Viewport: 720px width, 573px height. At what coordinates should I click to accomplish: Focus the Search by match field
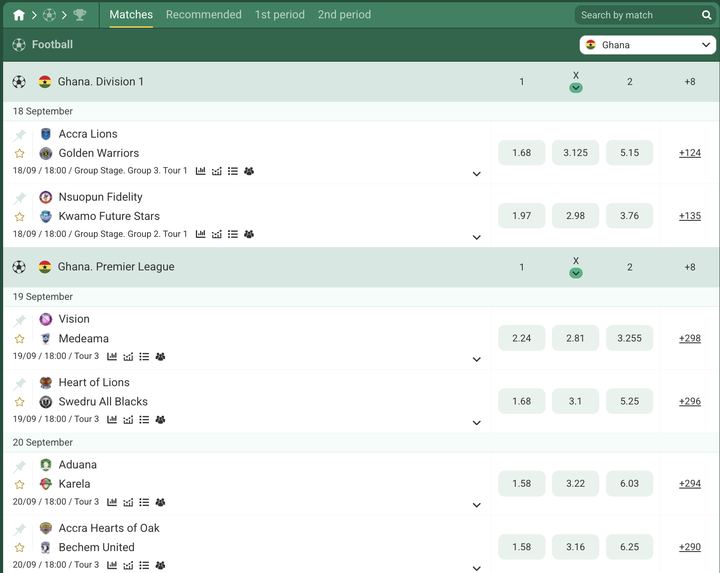point(638,15)
